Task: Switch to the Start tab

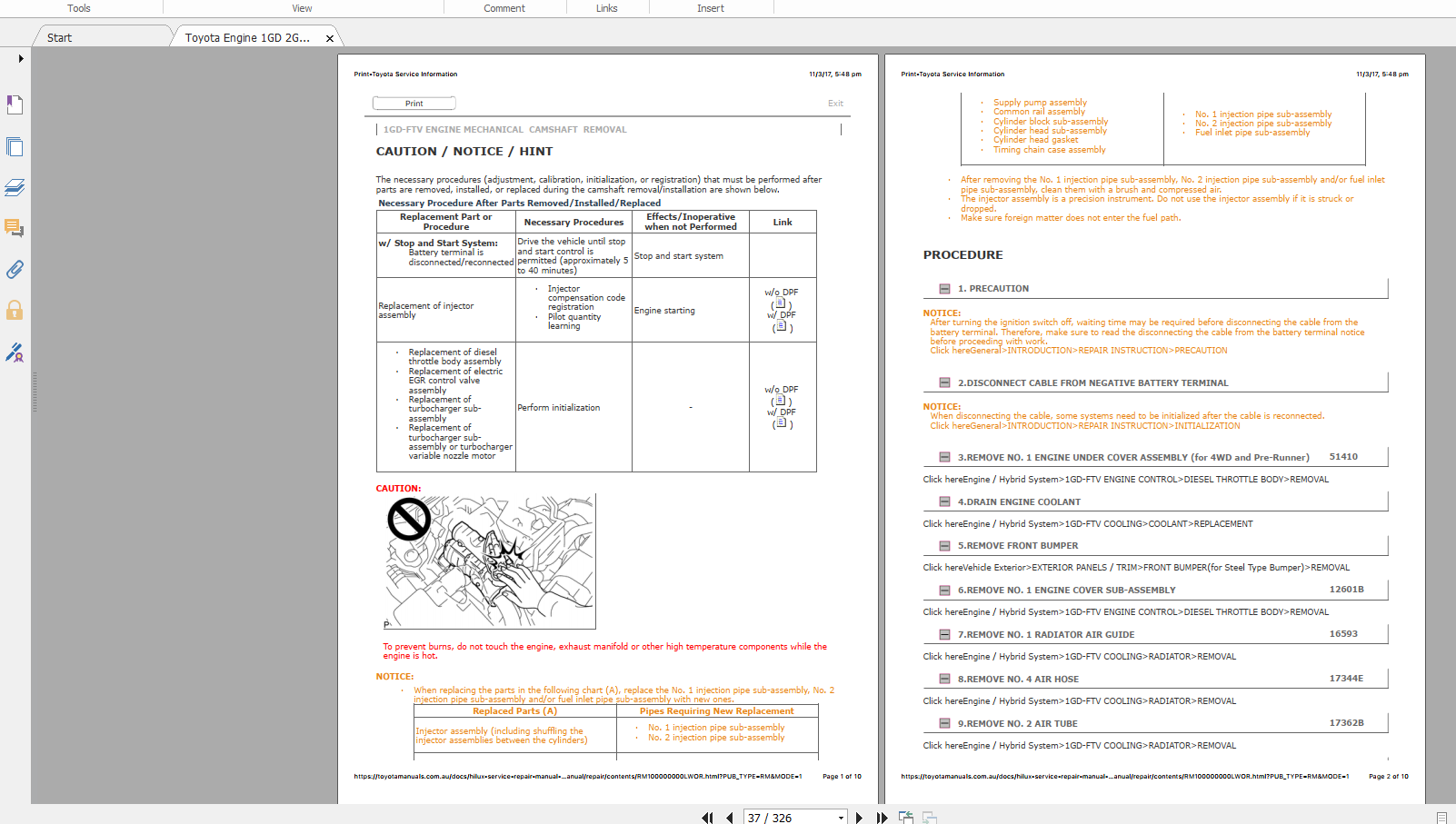Action: 57,37
